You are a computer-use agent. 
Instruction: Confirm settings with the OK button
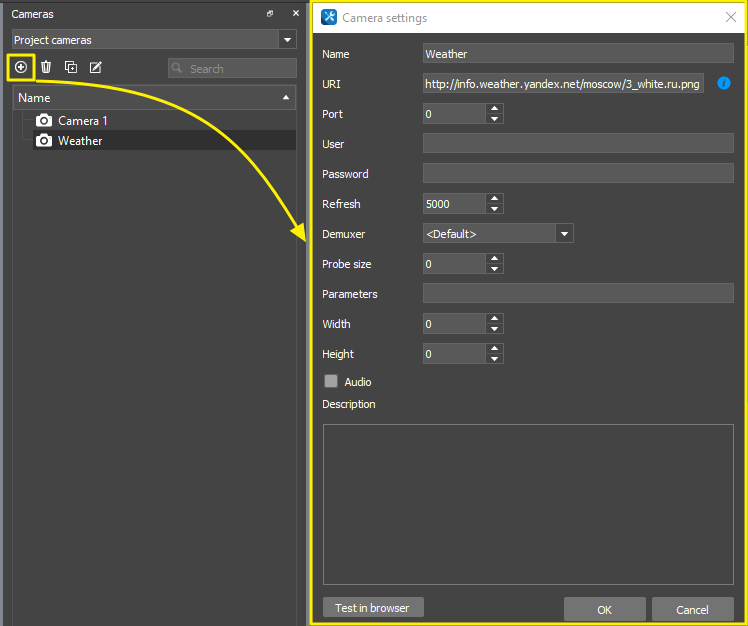coord(604,609)
